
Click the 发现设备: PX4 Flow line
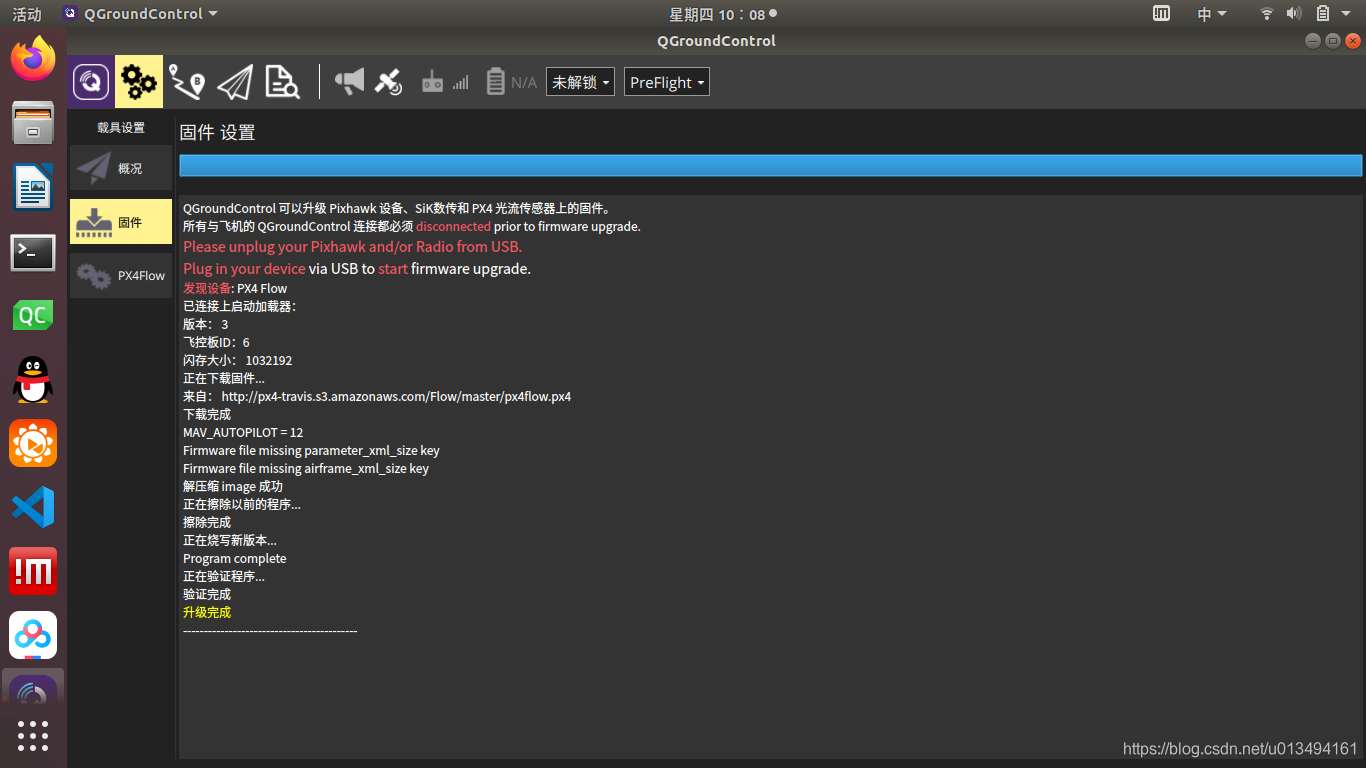(x=235, y=288)
